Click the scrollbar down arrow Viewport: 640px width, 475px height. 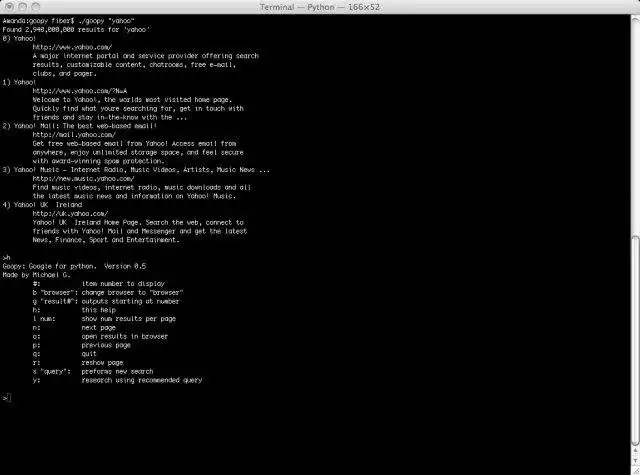click(636, 459)
